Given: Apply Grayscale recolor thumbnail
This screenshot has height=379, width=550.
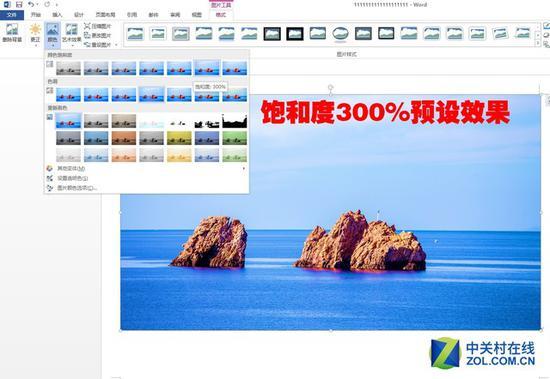Looking at the screenshot, I should [x=96, y=121].
